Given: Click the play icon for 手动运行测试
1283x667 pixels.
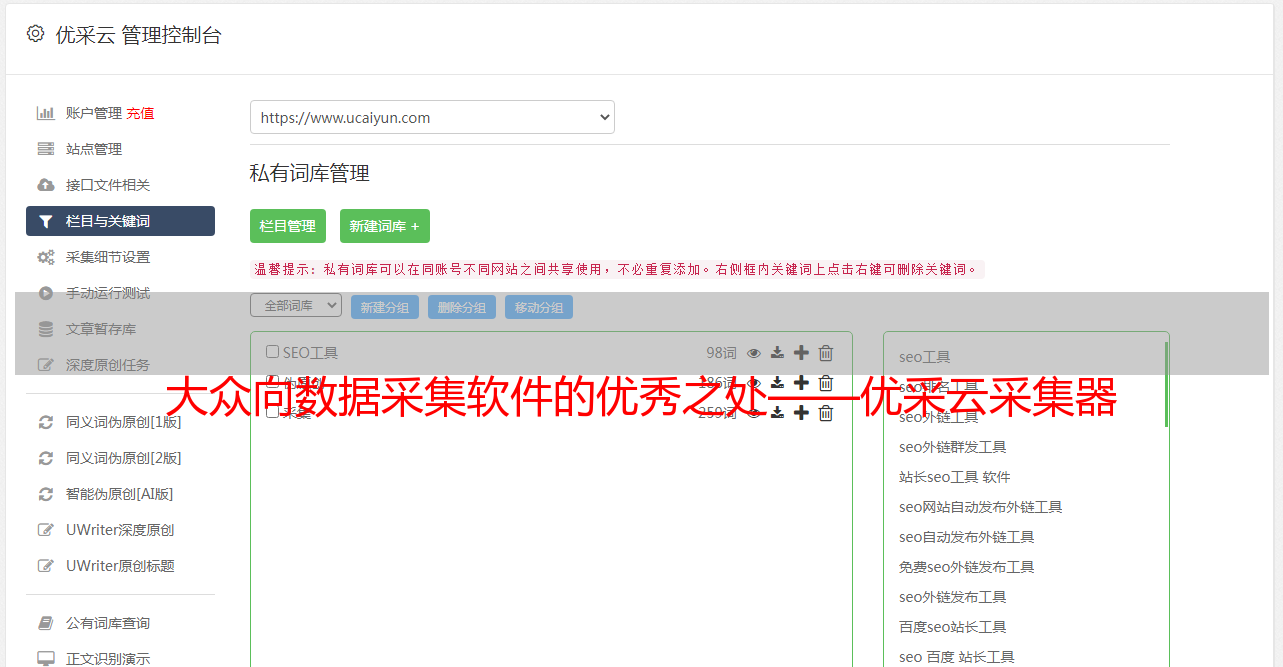Looking at the screenshot, I should [x=45, y=293].
